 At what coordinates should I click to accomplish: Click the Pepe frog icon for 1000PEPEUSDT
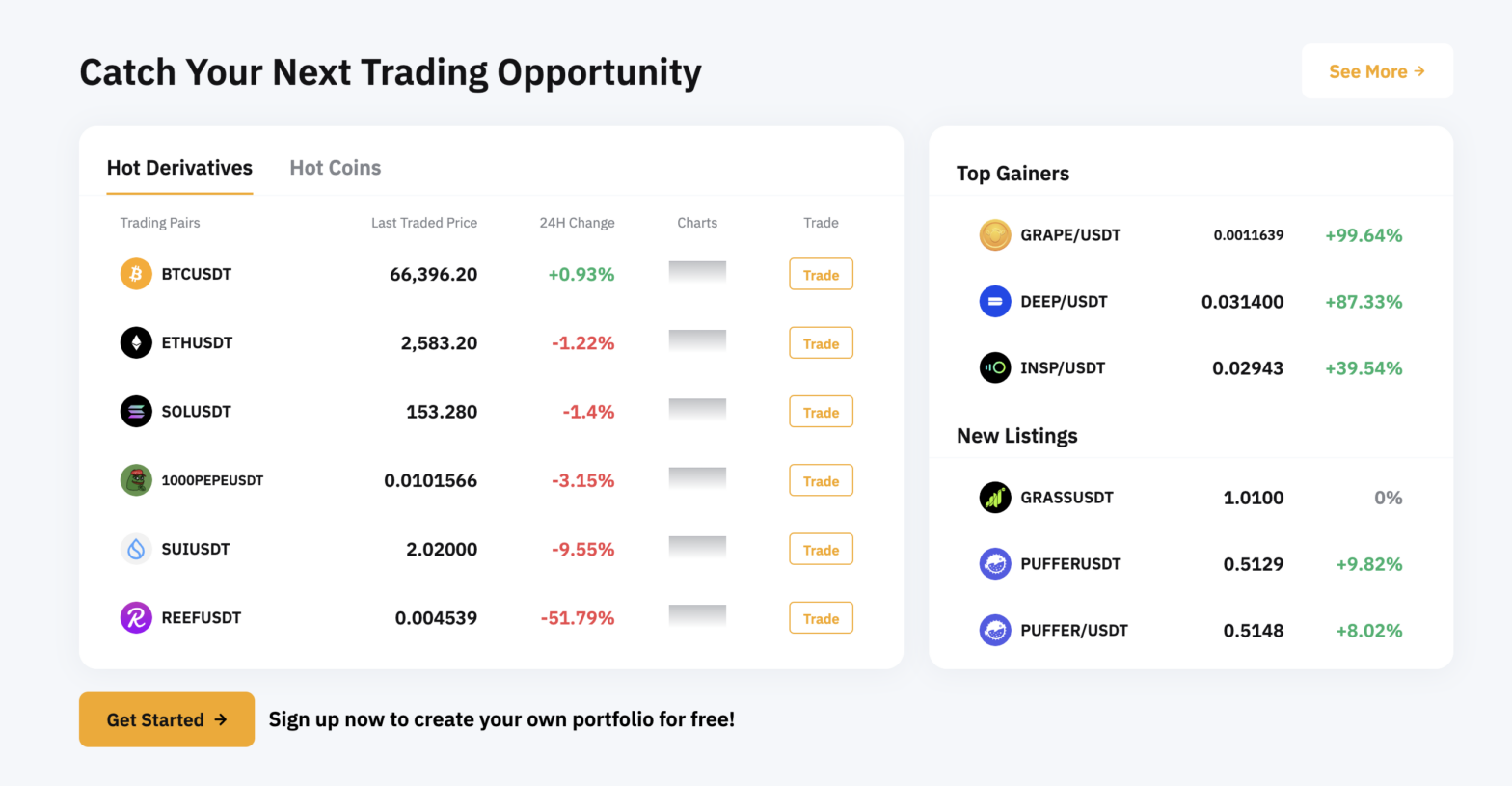tap(136, 479)
